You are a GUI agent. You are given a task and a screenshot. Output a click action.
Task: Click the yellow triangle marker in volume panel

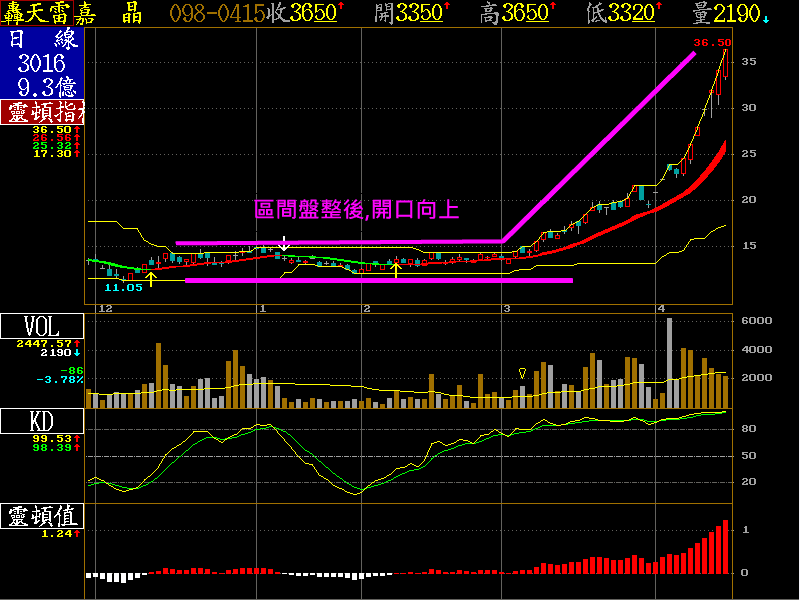pyautogui.click(x=522, y=373)
